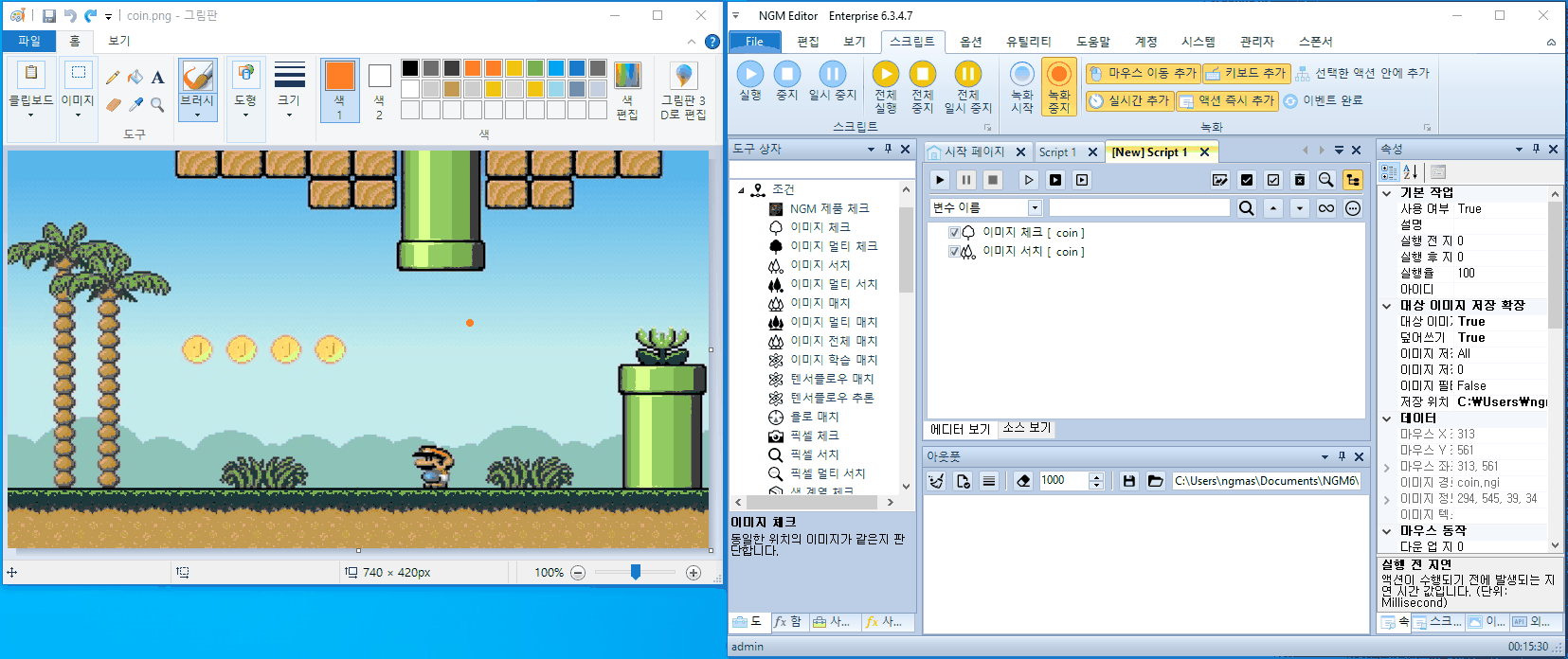Open the 보기 tab in Paint

click(x=119, y=42)
